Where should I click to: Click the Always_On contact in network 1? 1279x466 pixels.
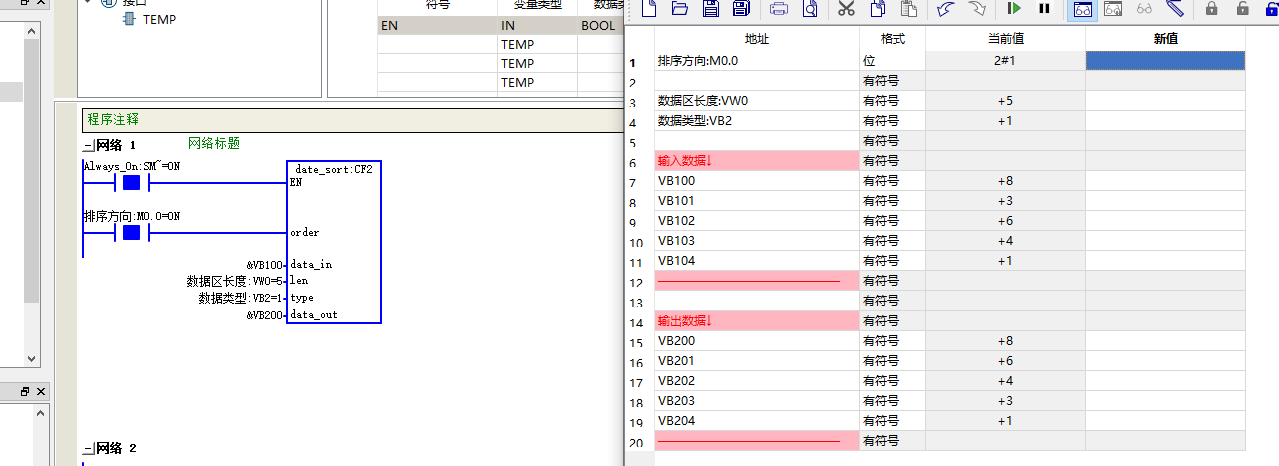click(131, 183)
